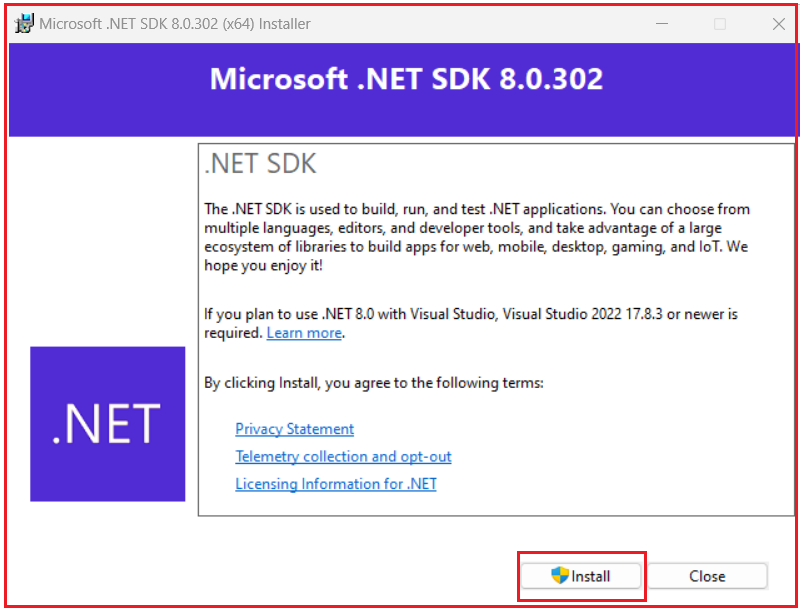Open the Privacy Statement link
This screenshot has width=800, height=608.
294,429
